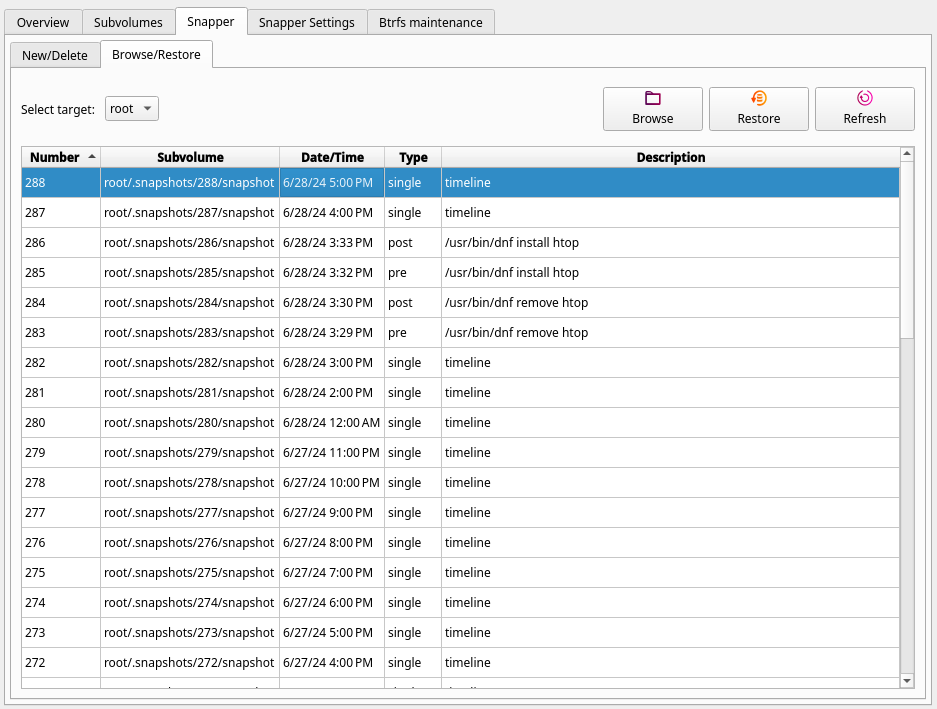Select the pre type cell in row 285
937x709 pixels.
[413, 273]
